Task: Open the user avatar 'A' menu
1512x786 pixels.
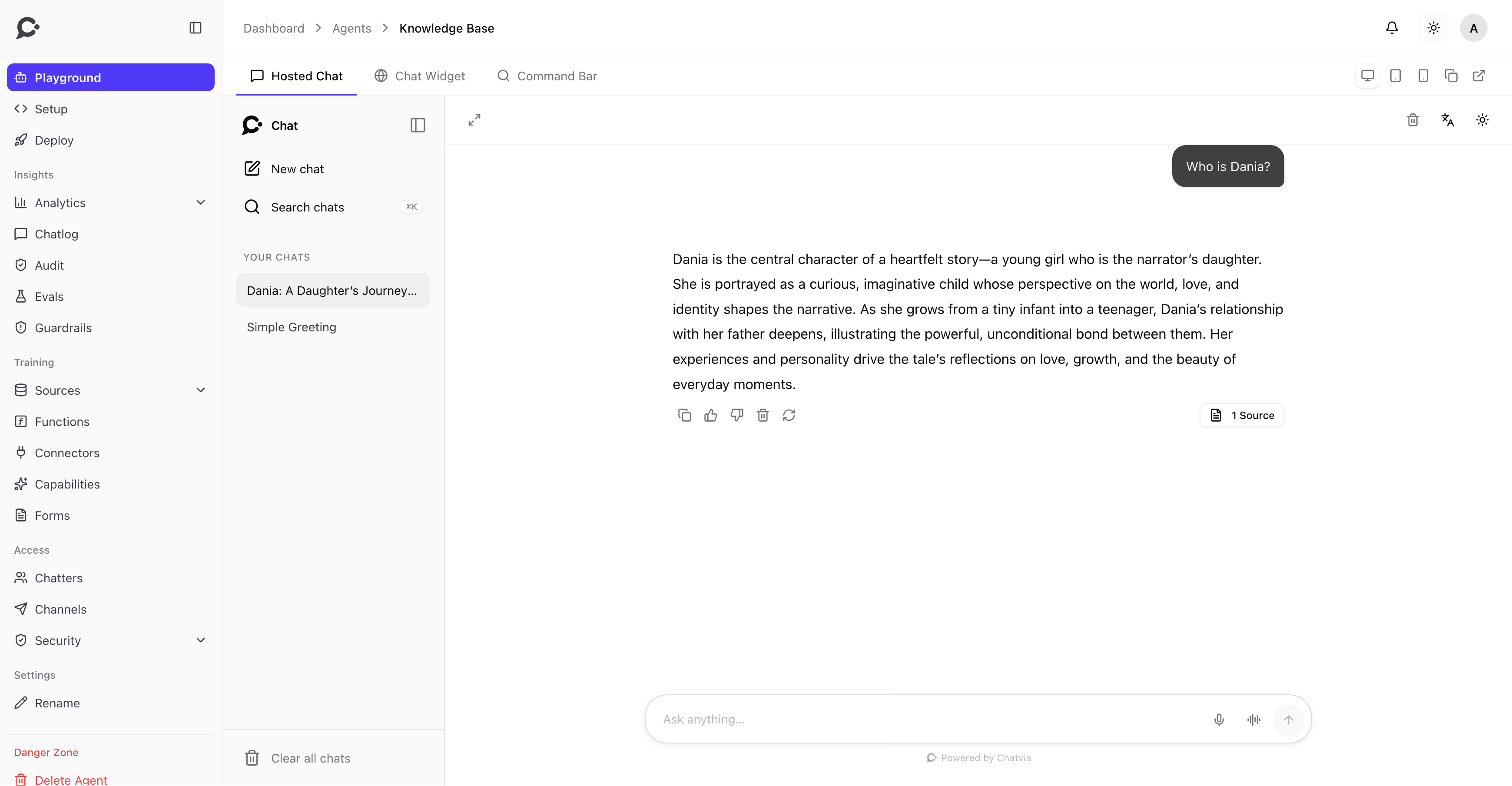Action: click(x=1473, y=28)
